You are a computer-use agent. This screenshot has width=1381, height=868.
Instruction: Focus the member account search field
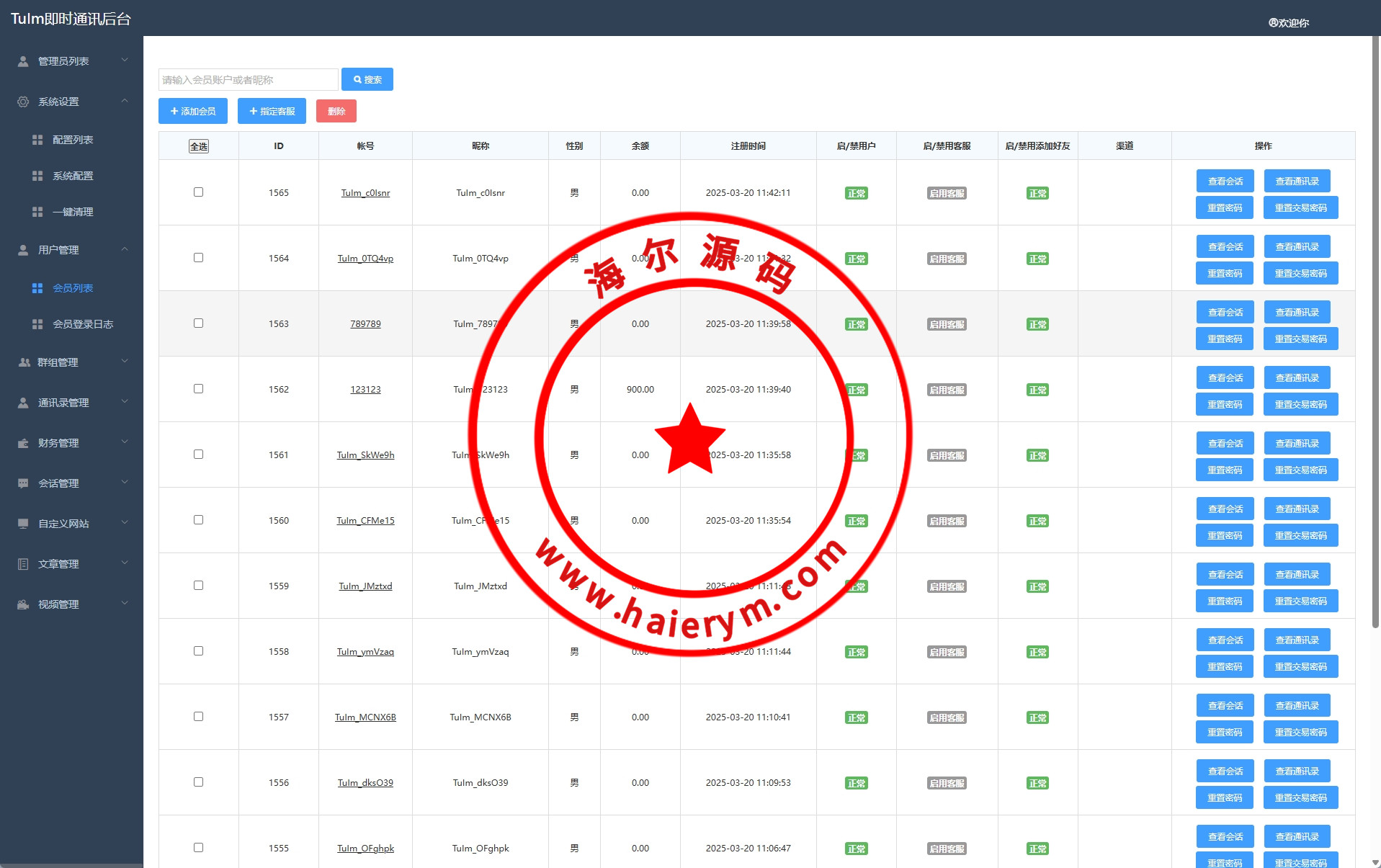coord(248,79)
